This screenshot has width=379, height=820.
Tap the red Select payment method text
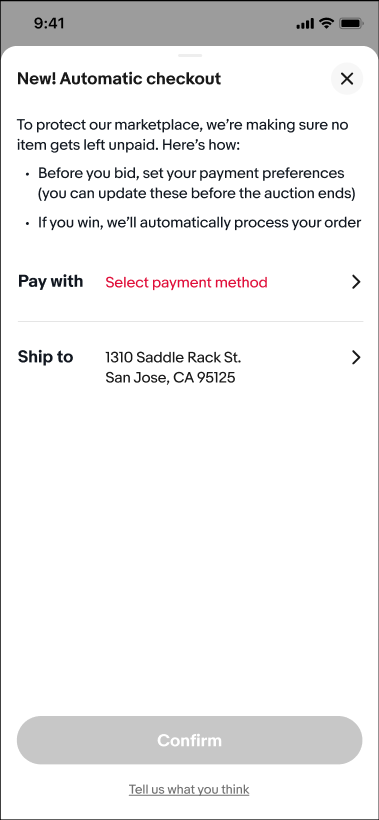186,282
